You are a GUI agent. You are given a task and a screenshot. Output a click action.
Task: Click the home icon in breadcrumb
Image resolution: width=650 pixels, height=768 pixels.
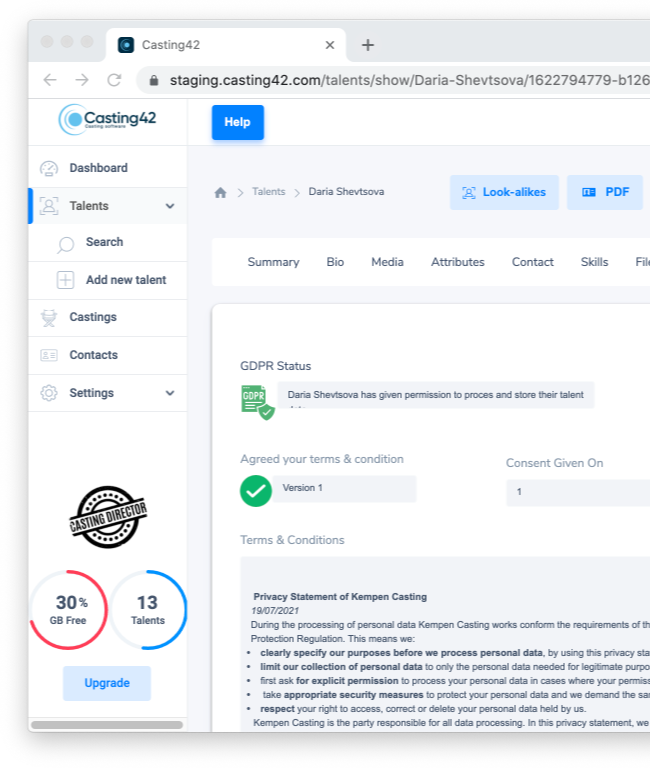tap(220, 192)
